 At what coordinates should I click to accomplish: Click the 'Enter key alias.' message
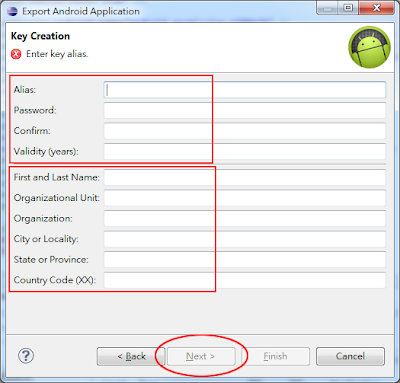pyautogui.click(x=57, y=54)
